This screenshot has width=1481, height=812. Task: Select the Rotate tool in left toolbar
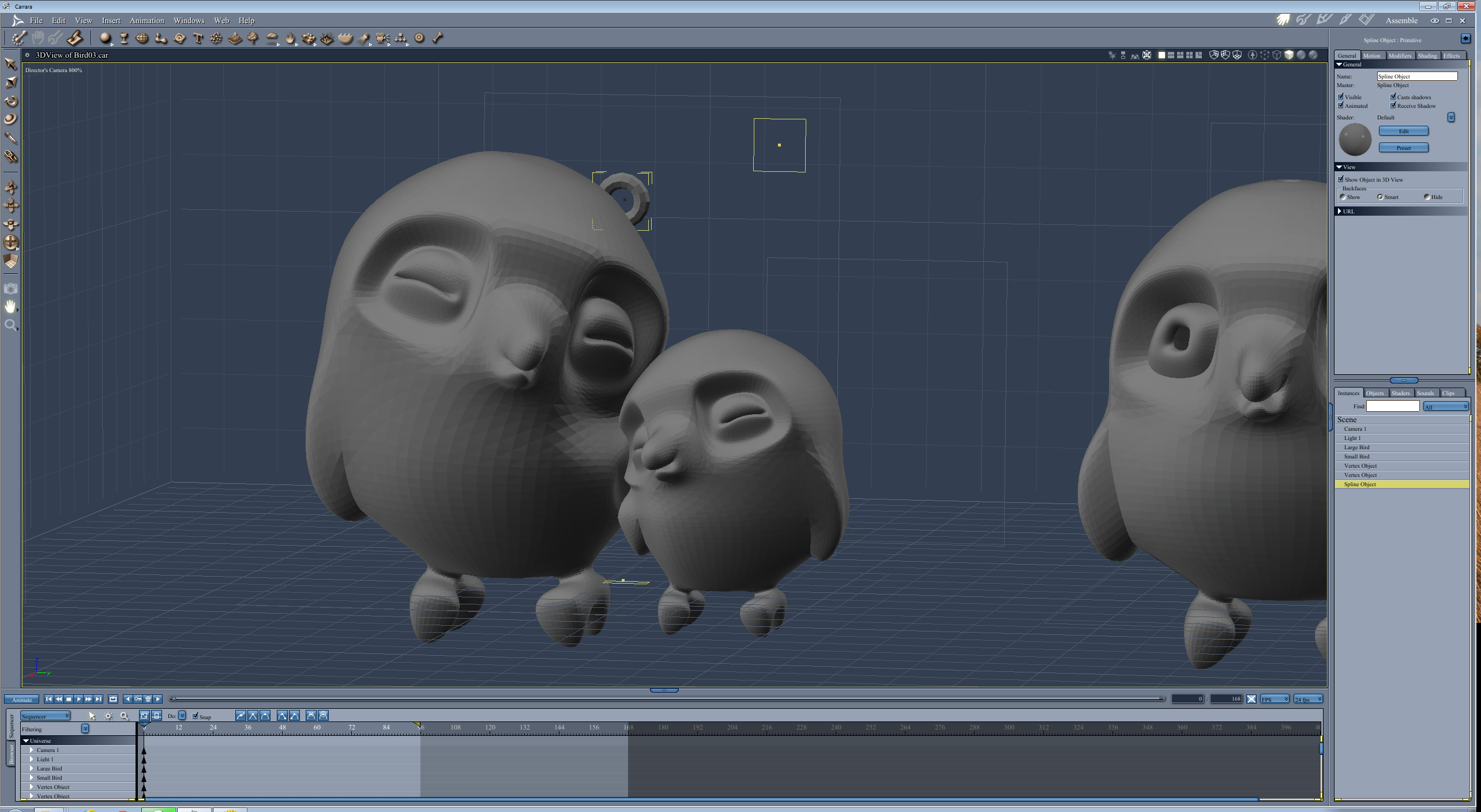coord(10,101)
